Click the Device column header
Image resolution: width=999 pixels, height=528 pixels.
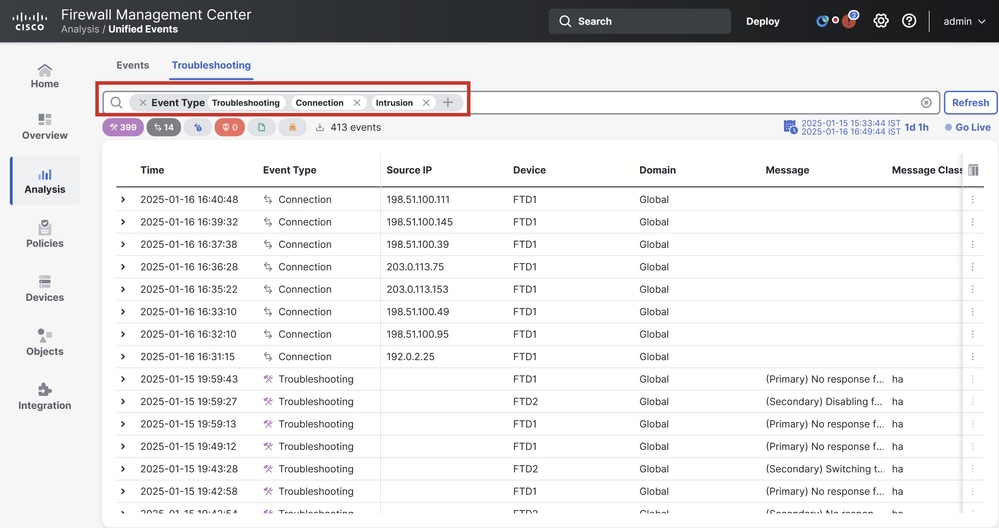coord(529,170)
